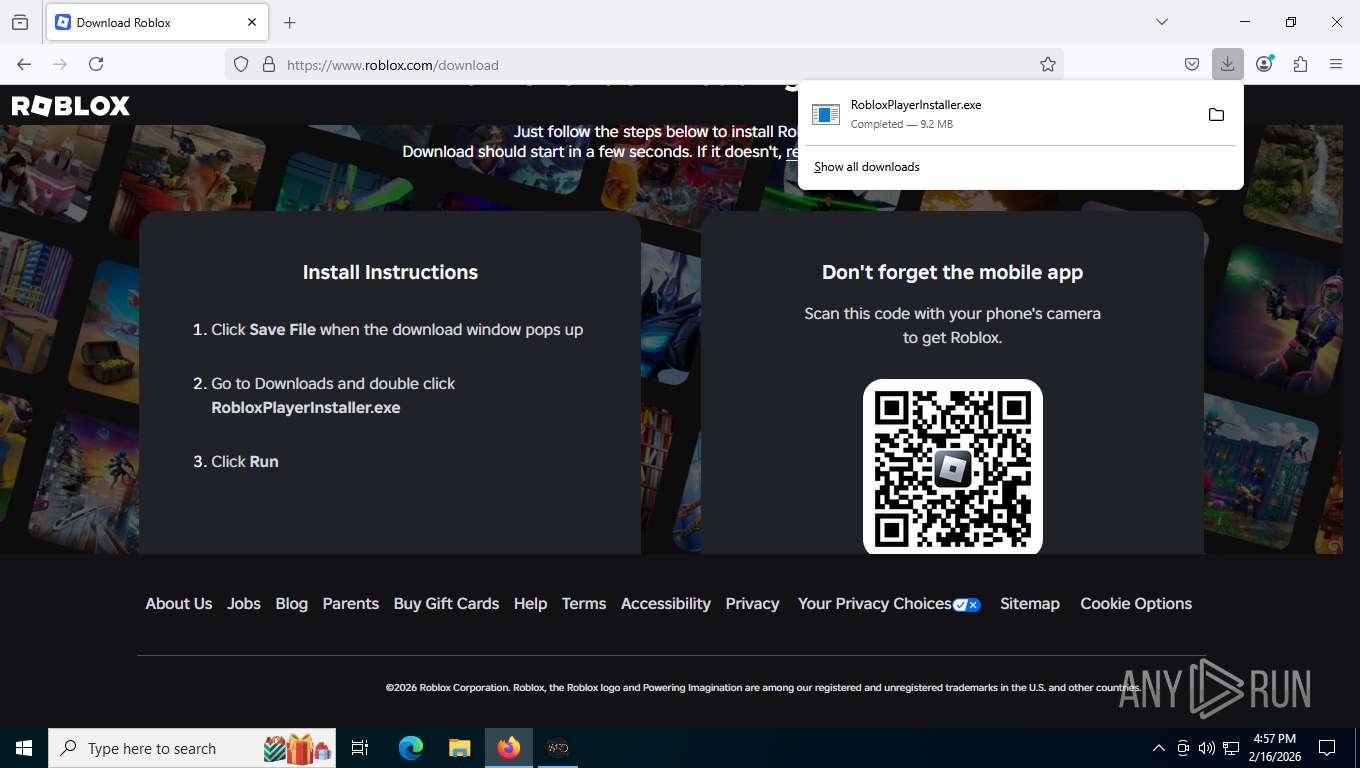Click the mobile app QR code

(953, 465)
